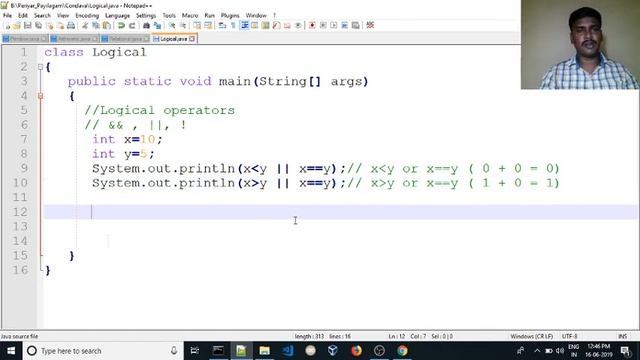The width and height of the screenshot is (640, 360).
Task: Open the Function List toolbar icon
Action: [x=276, y=25]
